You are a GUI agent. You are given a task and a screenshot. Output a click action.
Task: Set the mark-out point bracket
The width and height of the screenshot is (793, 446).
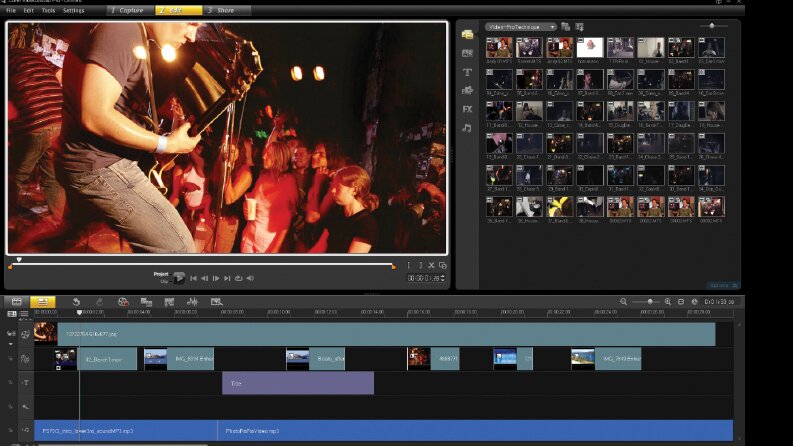[x=420, y=265]
